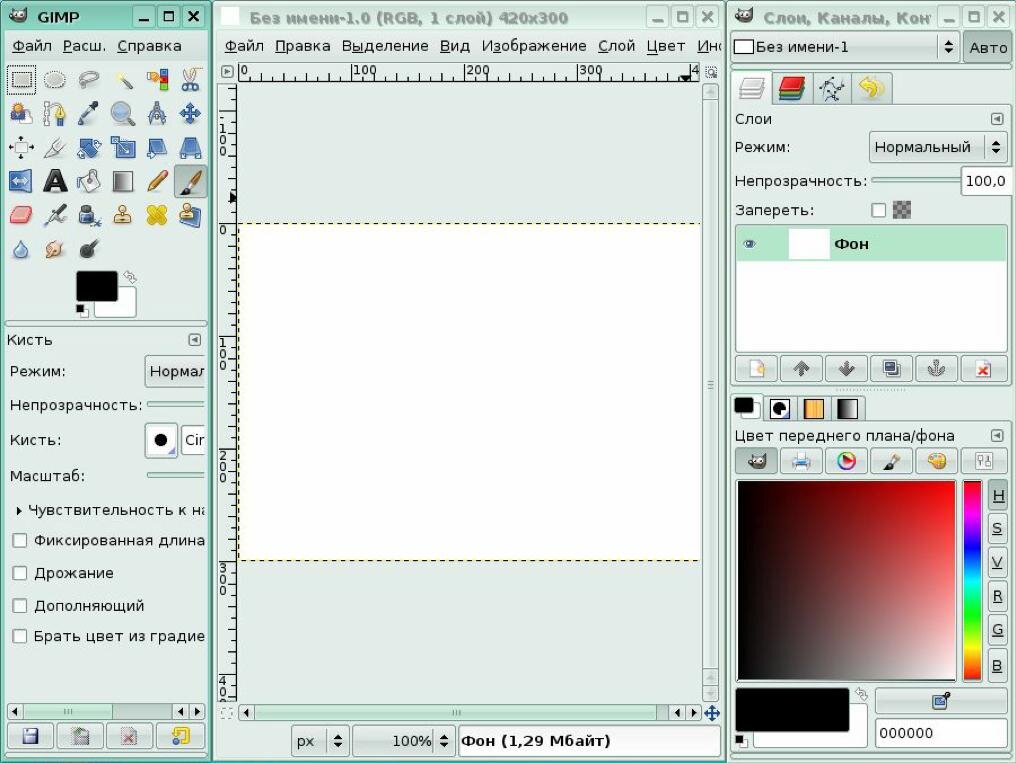Select the Paintbrush tool
This screenshot has width=1016, height=763.
(x=190, y=181)
